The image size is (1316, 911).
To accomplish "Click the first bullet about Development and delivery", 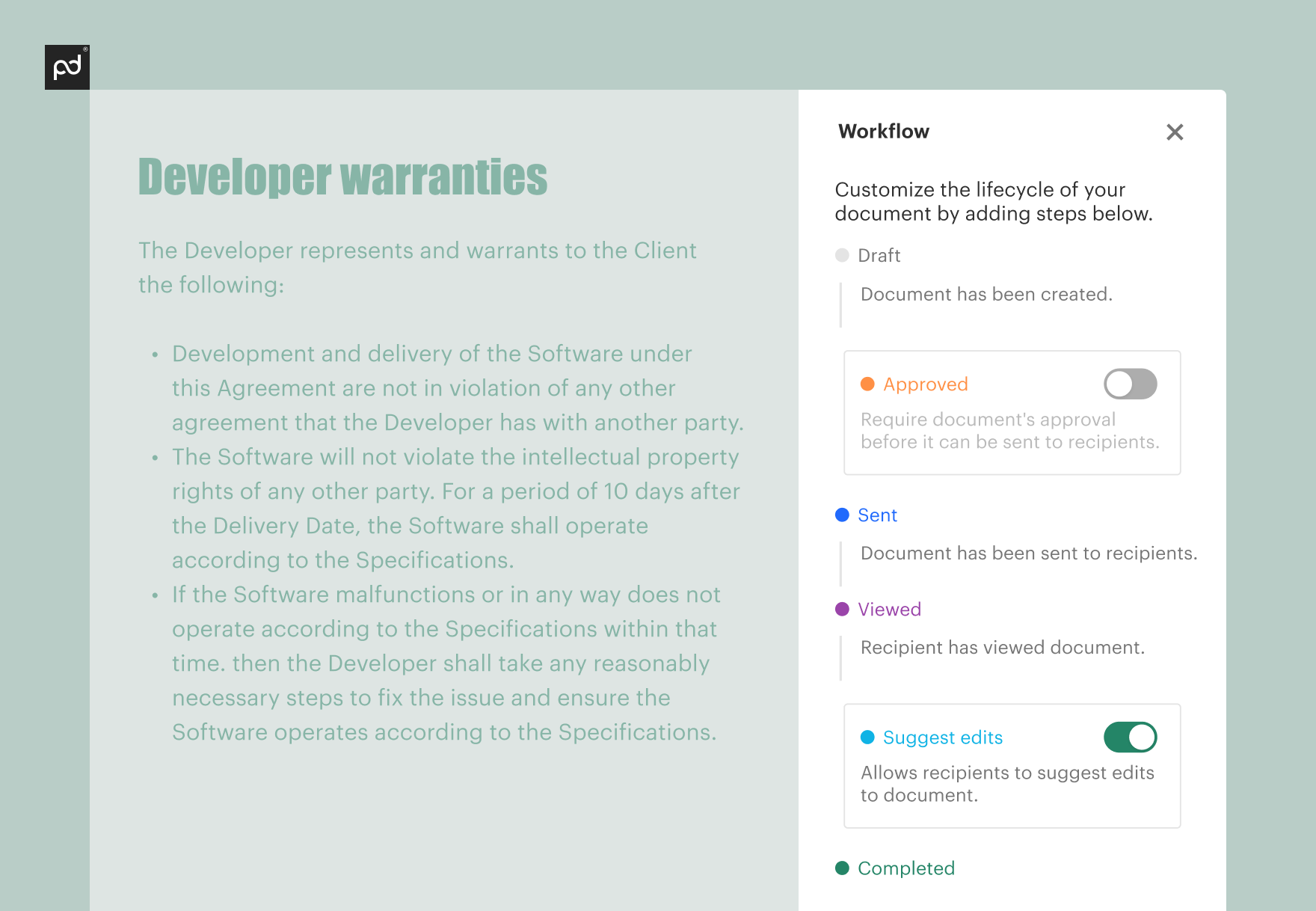I will pyautogui.click(x=458, y=388).
